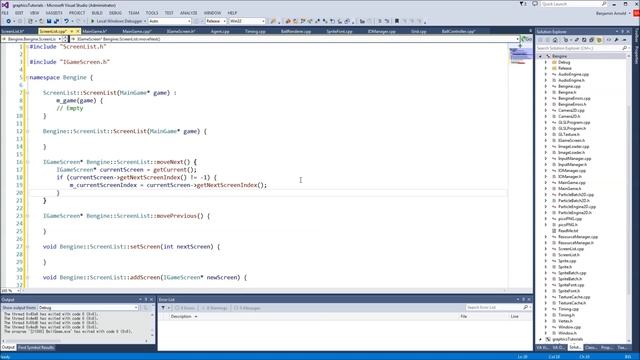Switch to the SpriteFont.cpp tab
640x360 pixels.
[339, 31]
